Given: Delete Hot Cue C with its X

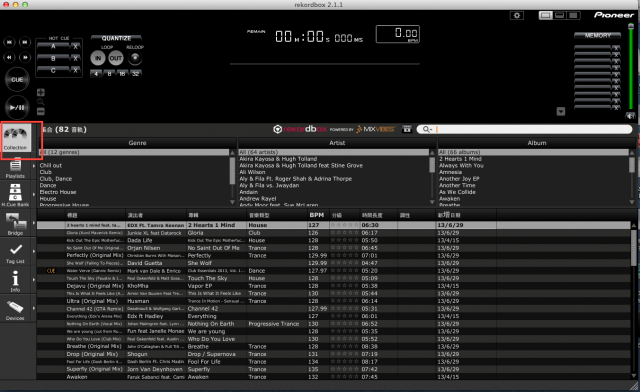Looking at the screenshot, I should coord(75,71).
